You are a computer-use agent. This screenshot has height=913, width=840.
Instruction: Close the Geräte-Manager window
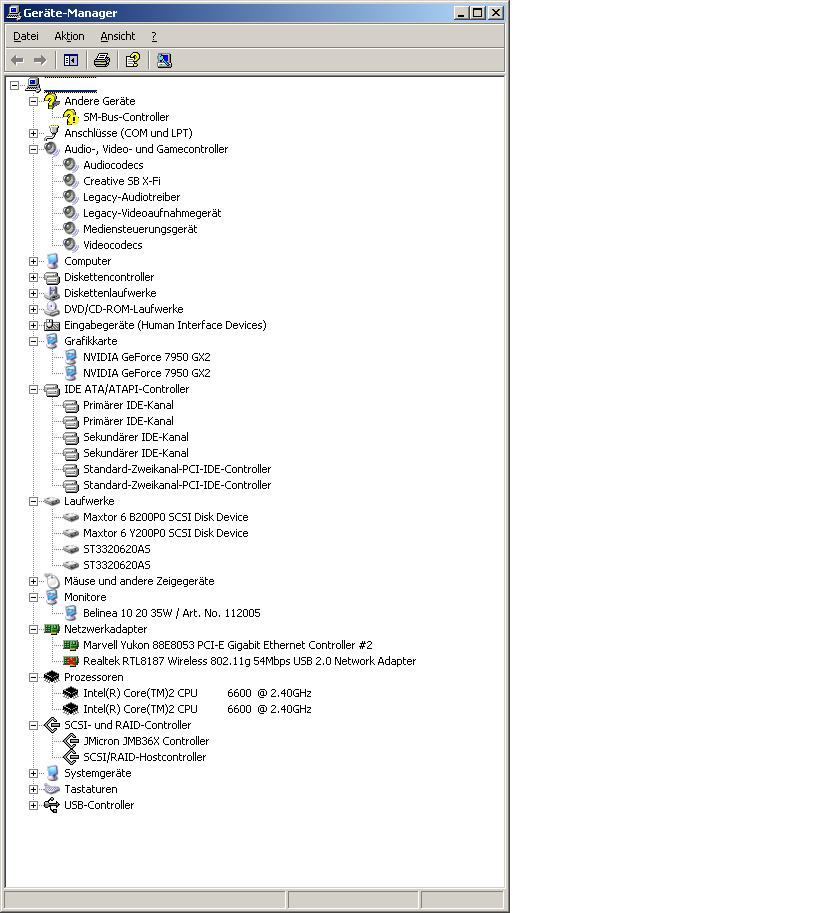click(x=495, y=12)
